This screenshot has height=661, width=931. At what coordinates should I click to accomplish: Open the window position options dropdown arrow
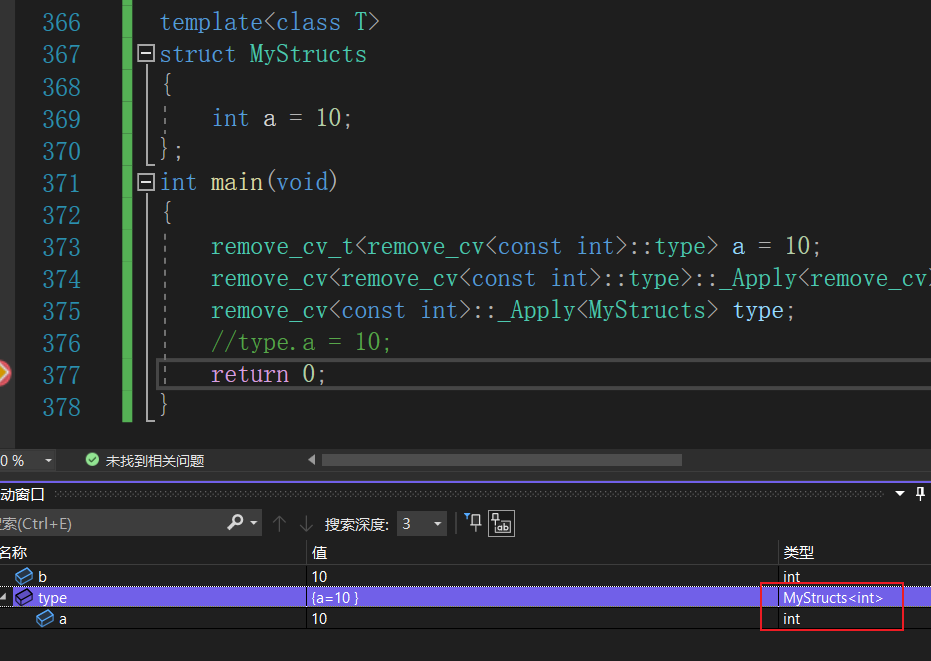pos(900,494)
